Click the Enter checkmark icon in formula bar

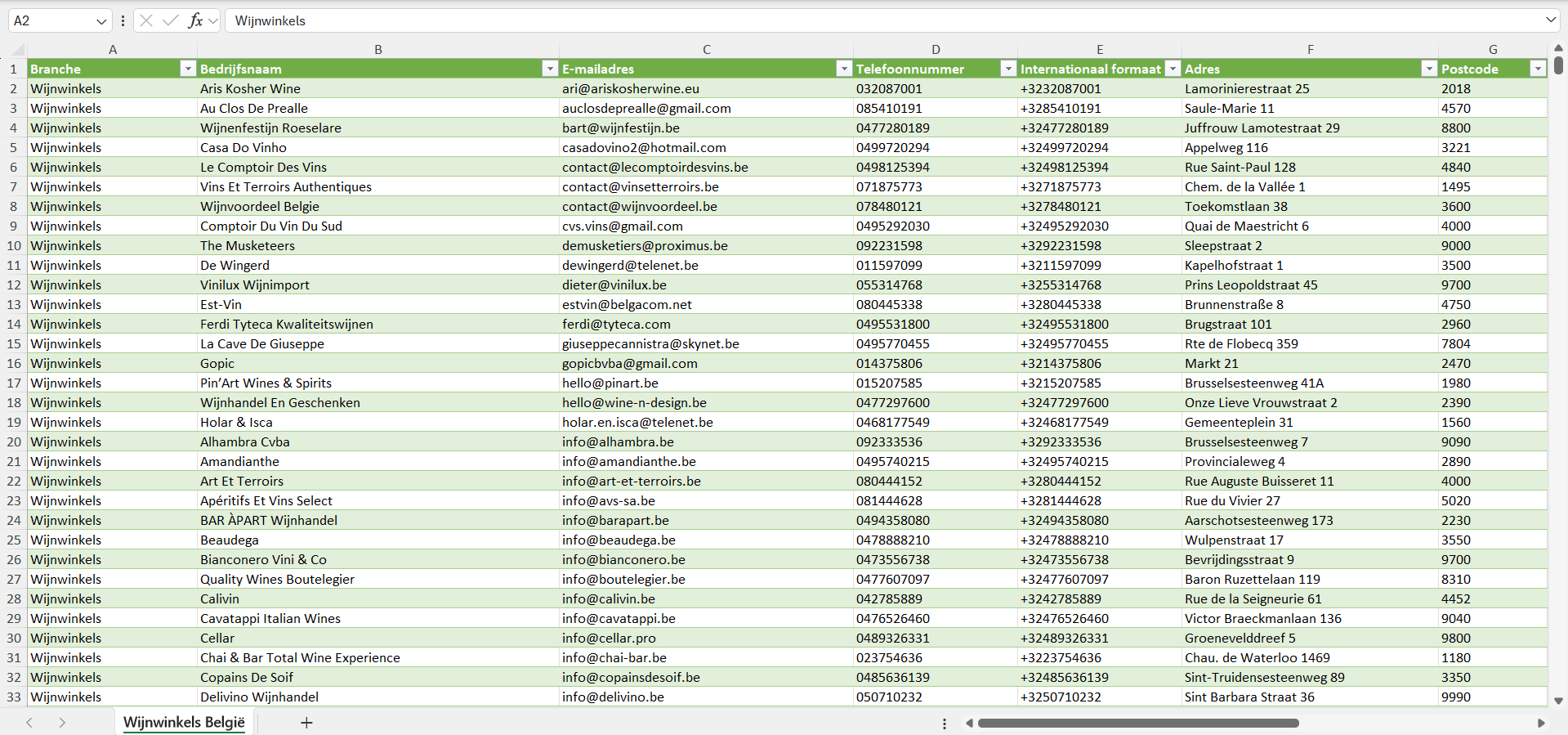click(x=171, y=20)
